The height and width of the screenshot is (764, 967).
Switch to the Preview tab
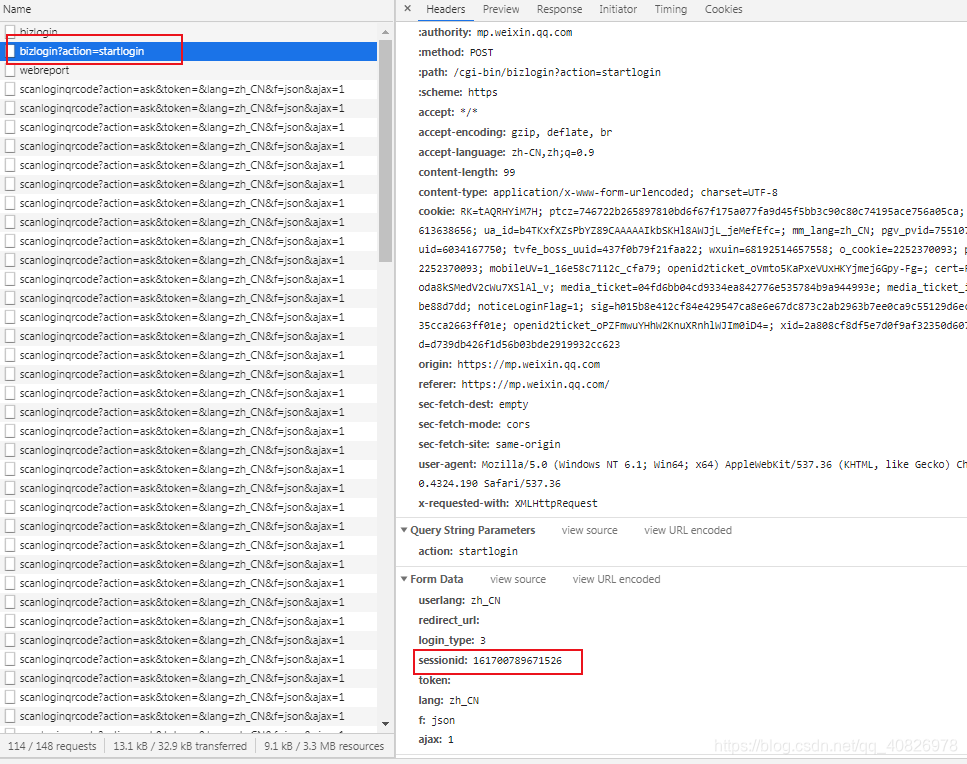(501, 9)
